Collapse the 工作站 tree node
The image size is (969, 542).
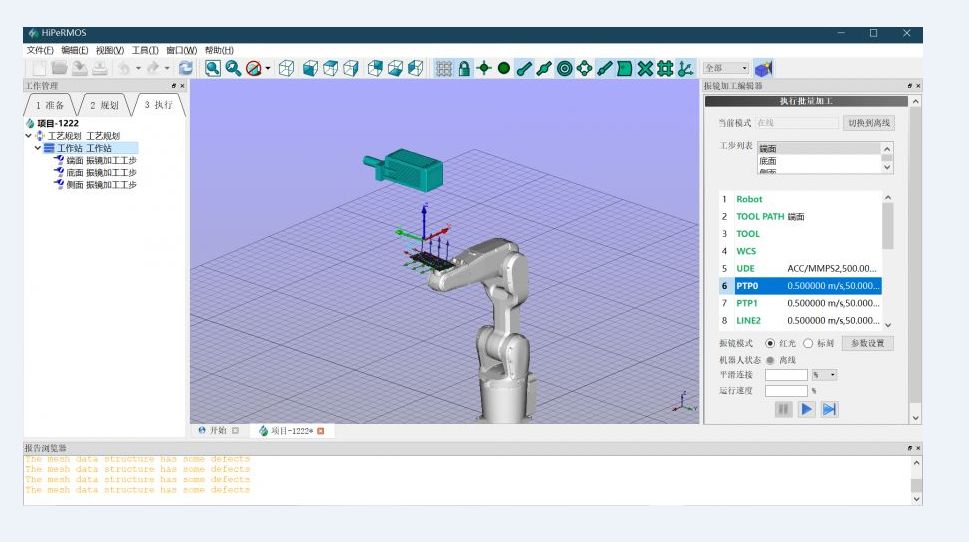(38, 148)
